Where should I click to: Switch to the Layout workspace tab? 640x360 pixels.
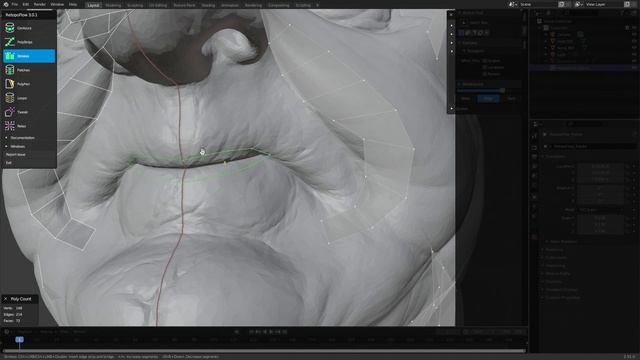[93, 5]
